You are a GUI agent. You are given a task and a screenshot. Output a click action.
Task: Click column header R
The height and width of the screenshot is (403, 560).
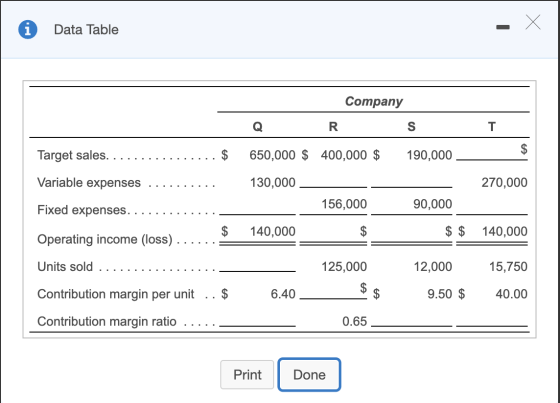(x=333, y=126)
